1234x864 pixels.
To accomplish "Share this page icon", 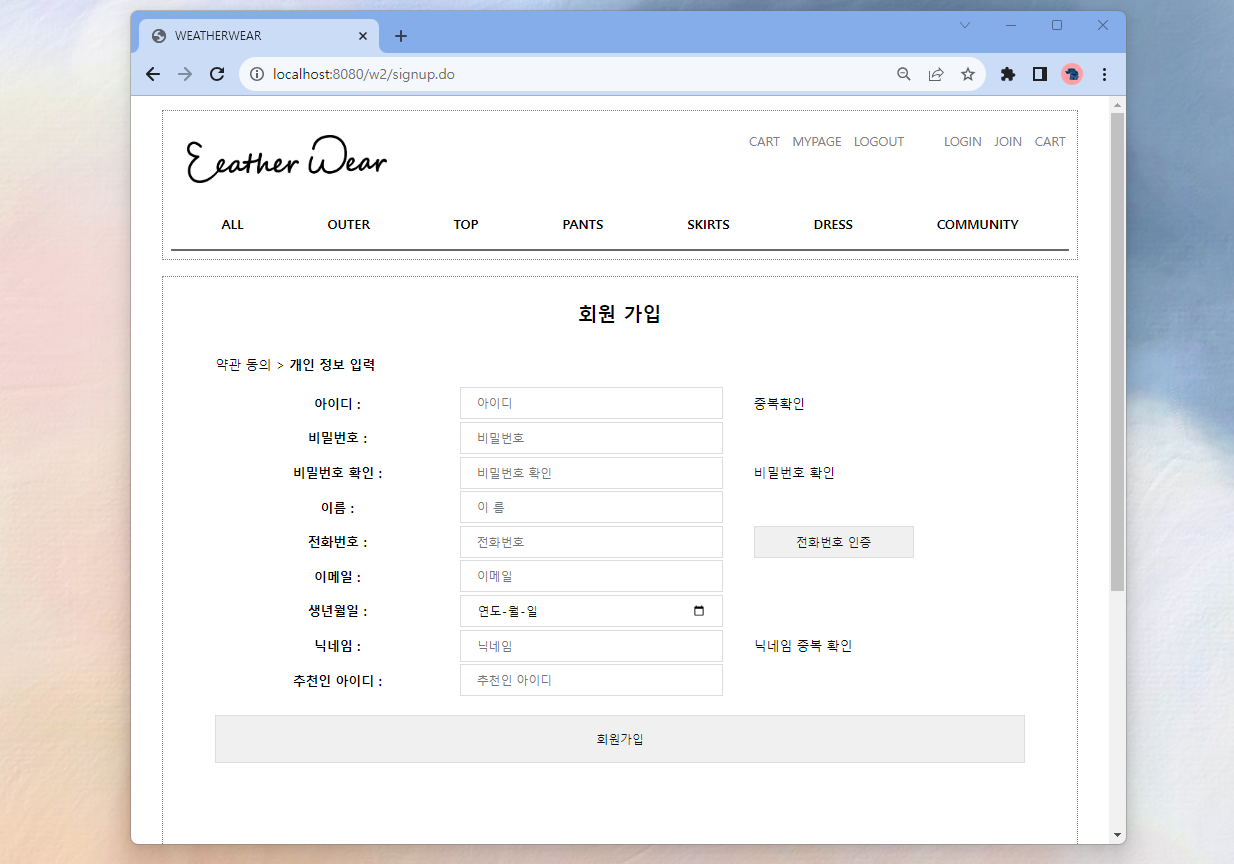I will 936,74.
